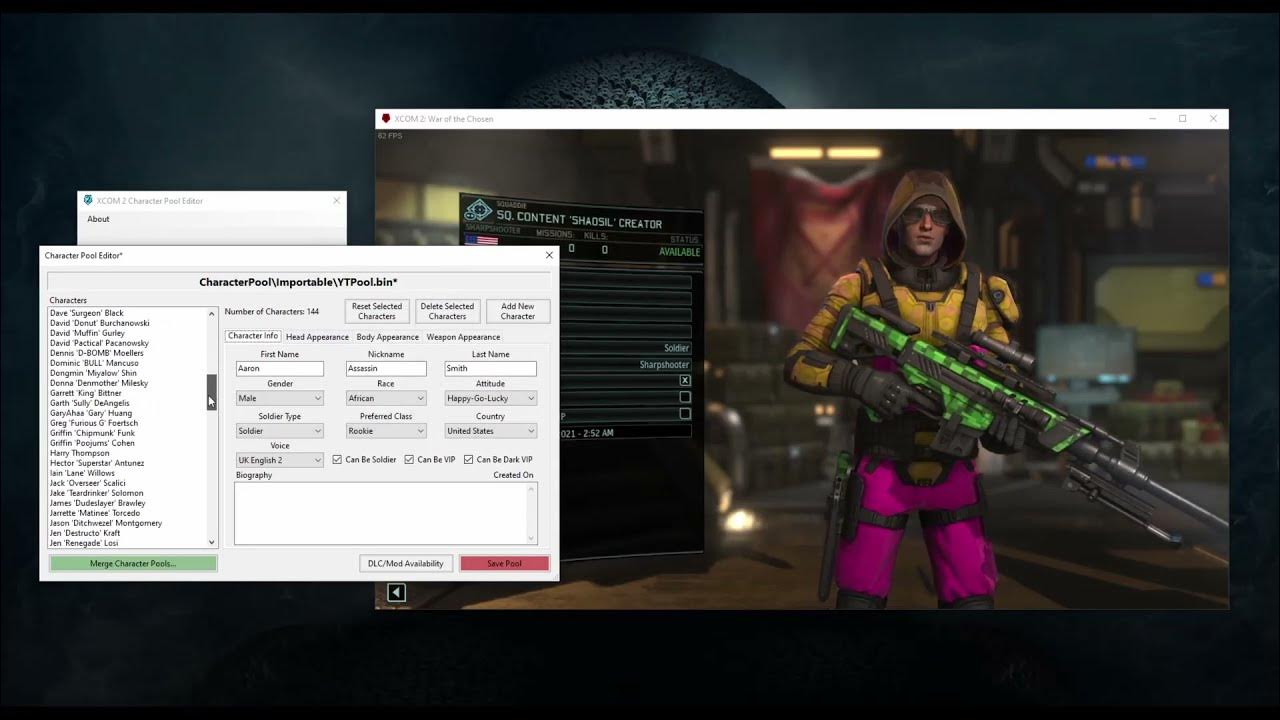Select Griffin 'Chipmunk' Funk in the list
This screenshot has height=720, width=1280.
click(92, 433)
